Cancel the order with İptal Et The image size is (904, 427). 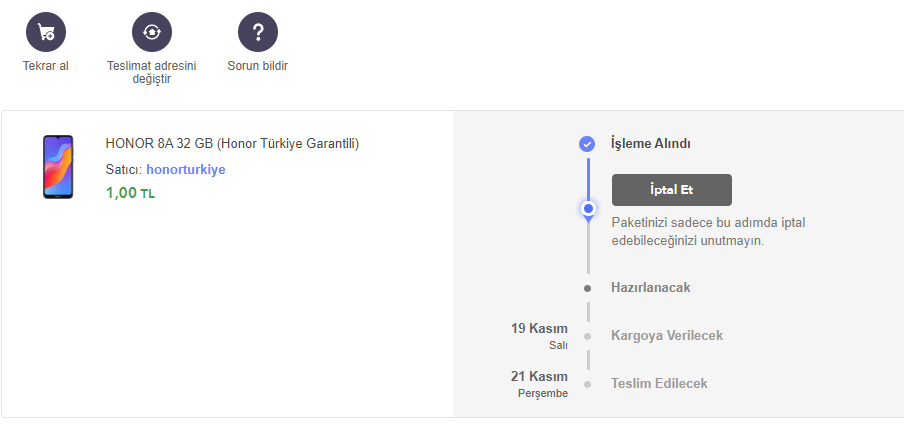(x=672, y=190)
